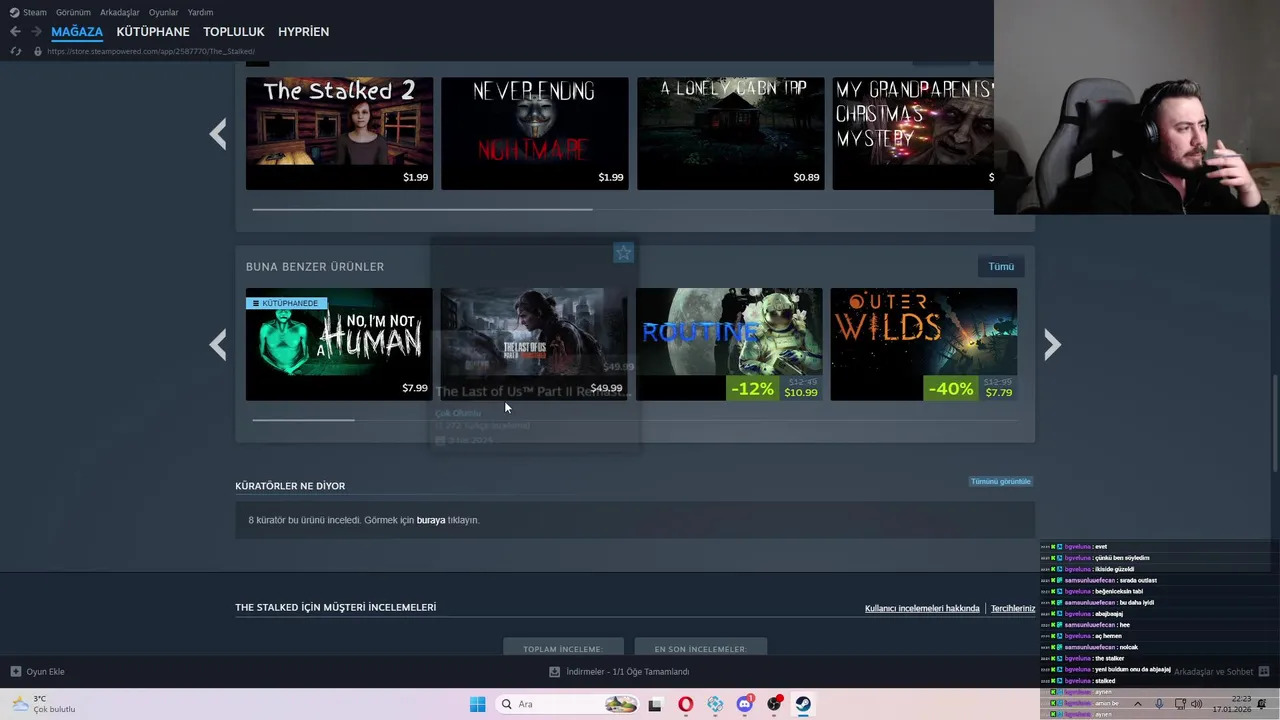The width and height of the screenshot is (1280, 720).
Task: Click the top carousel scrollbar
Action: pyautogui.click(x=422, y=209)
